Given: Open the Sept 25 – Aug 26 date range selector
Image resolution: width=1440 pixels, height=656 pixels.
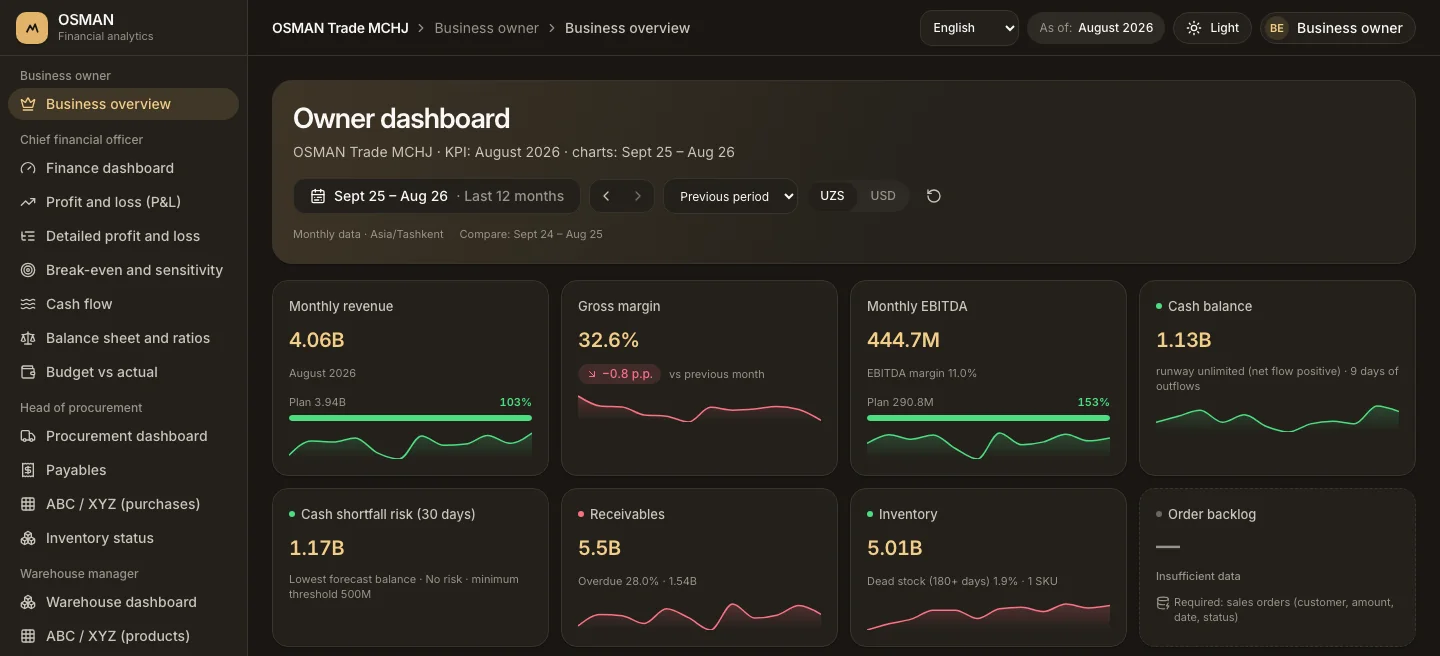Looking at the screenshot, I should (x=437, y=196).
